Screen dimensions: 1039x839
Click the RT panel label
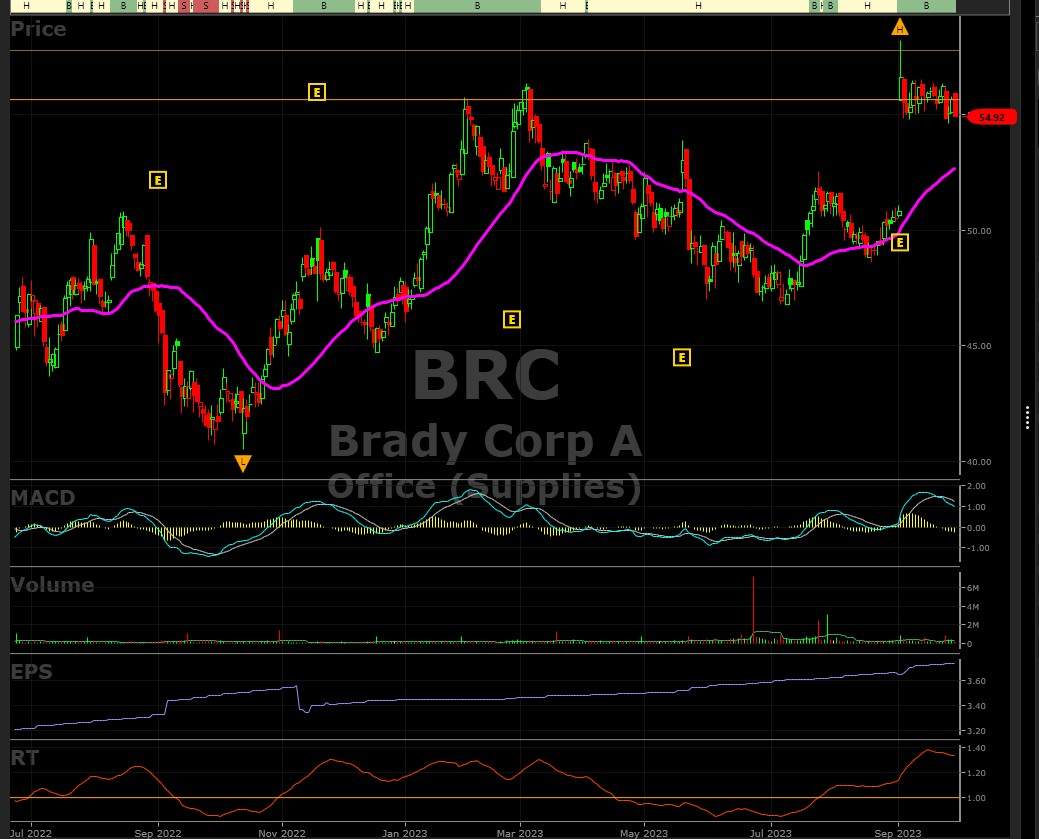(25, 758)
